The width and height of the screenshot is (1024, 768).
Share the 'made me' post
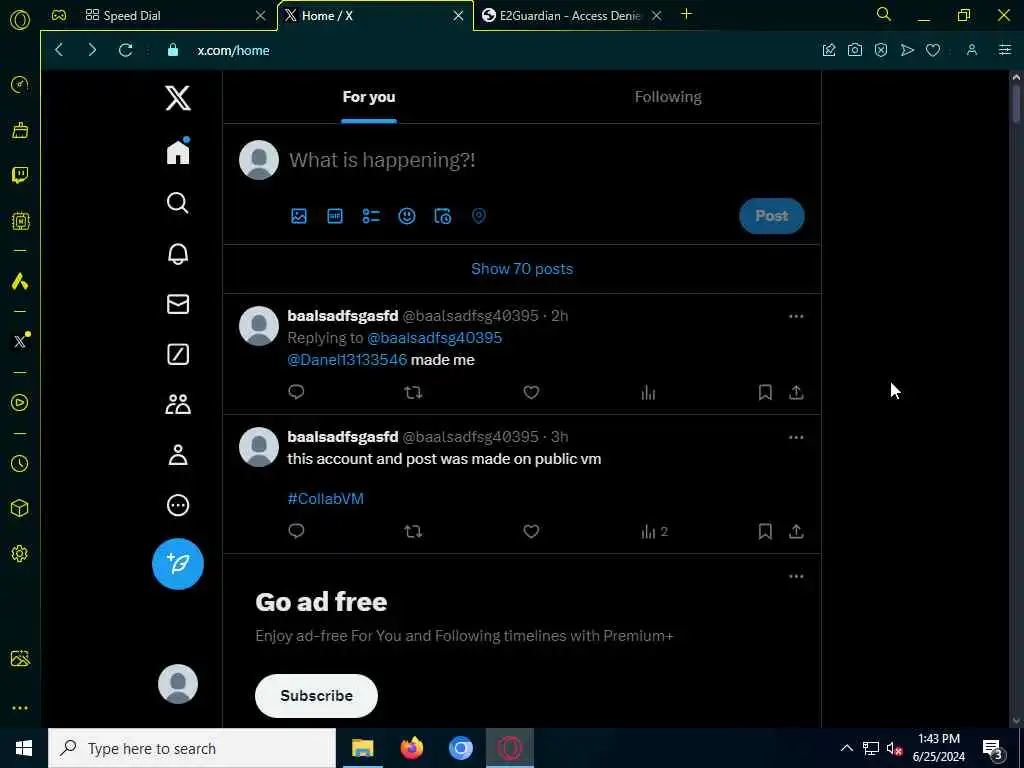click(x=796, y=392)
